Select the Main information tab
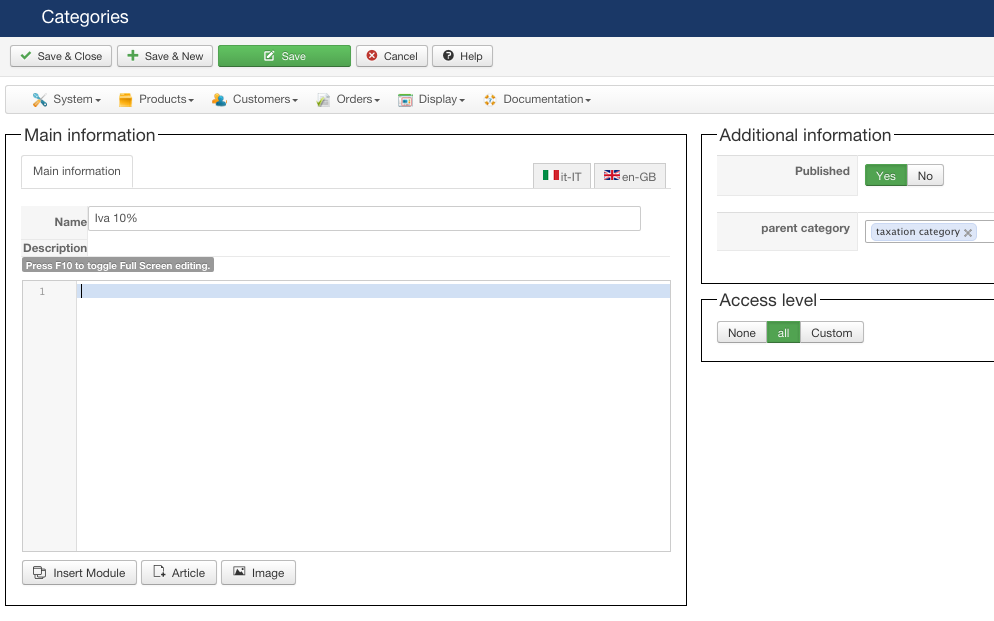The image size is (994, 621). click(x=77, y=171)
